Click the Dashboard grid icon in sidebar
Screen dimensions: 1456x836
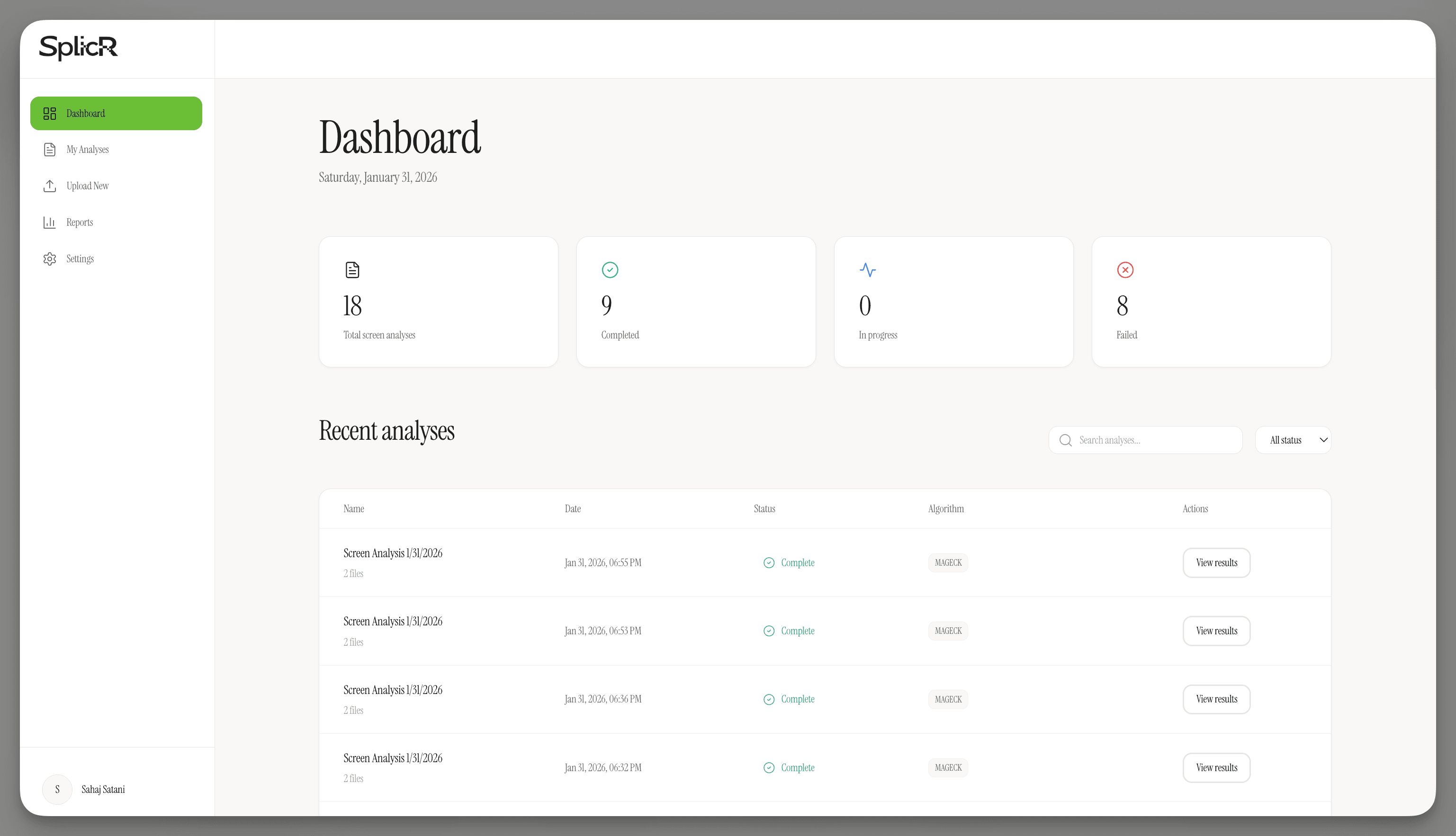click(x=50, y=113)
